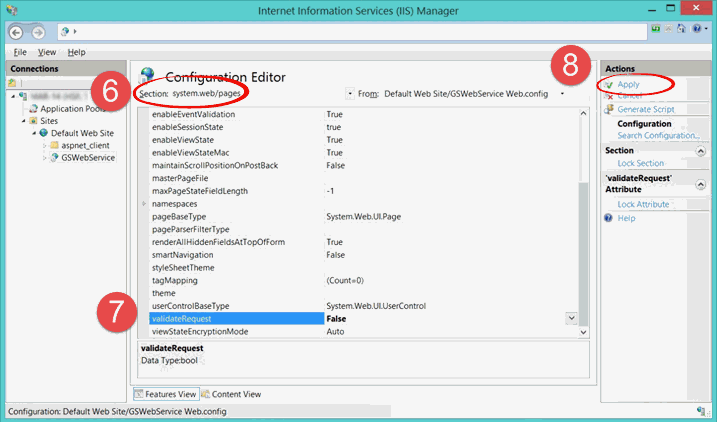This screenshot has height=422, width=717.
Task: Click the Application Pools node icon
Action: pyautogui.click(x=32, y=108)
